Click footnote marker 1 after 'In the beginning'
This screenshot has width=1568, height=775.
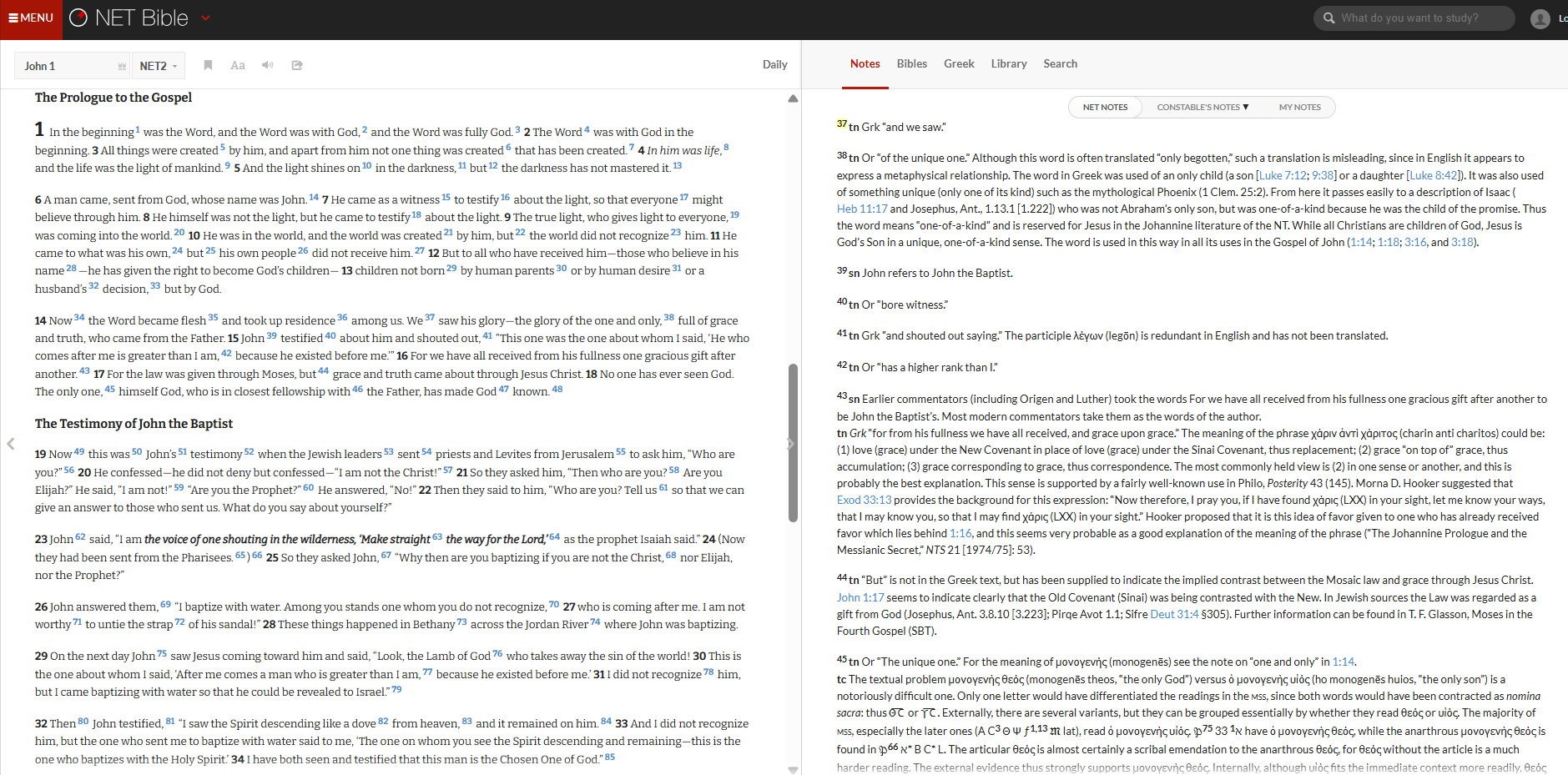click(138, 129)
